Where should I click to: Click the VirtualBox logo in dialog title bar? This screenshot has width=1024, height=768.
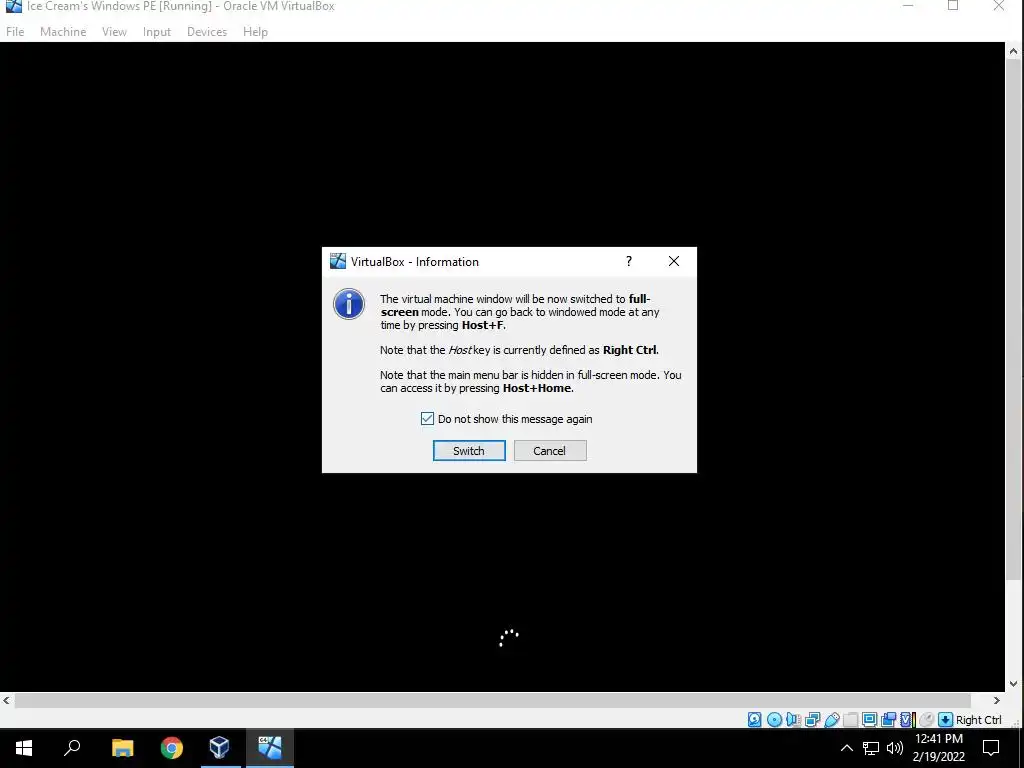338,261
